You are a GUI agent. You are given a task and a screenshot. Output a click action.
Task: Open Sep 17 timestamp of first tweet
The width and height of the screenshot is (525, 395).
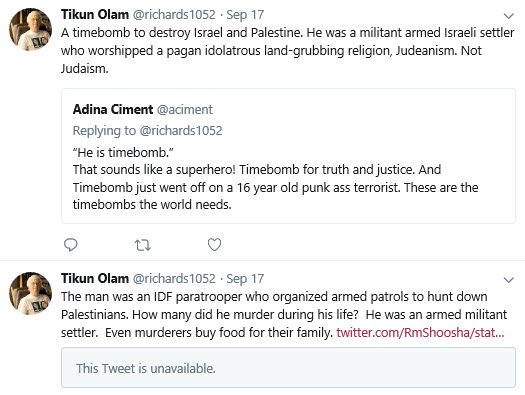click(x=245, y=15)
